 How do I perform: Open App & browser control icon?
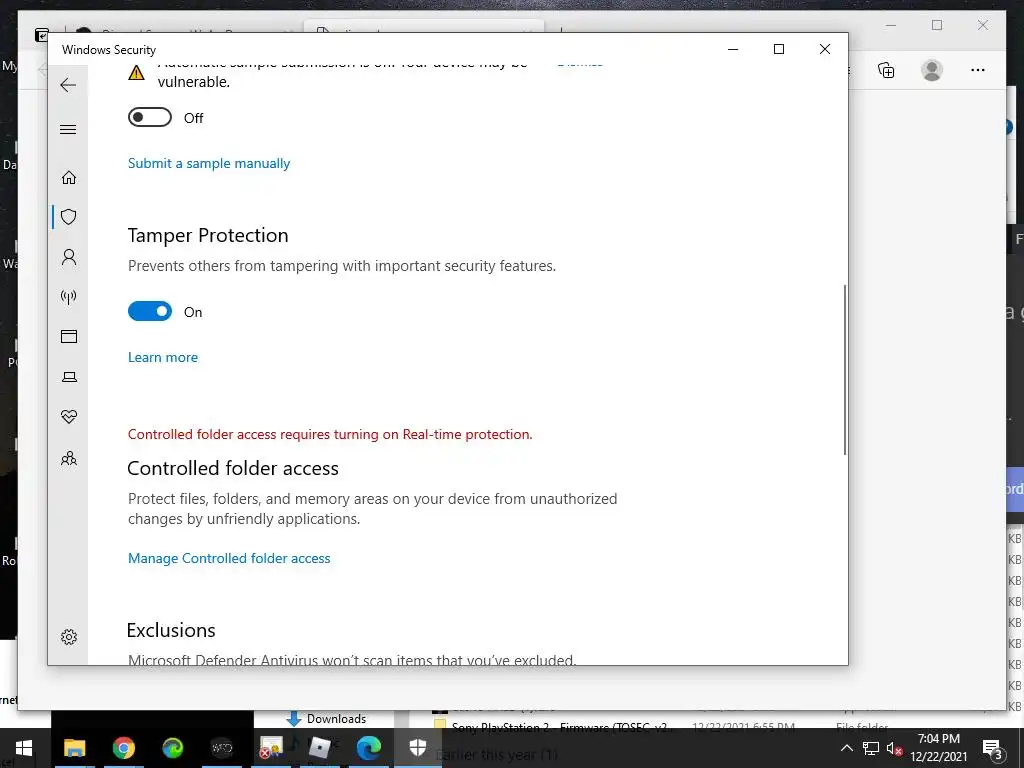(69, 336)
